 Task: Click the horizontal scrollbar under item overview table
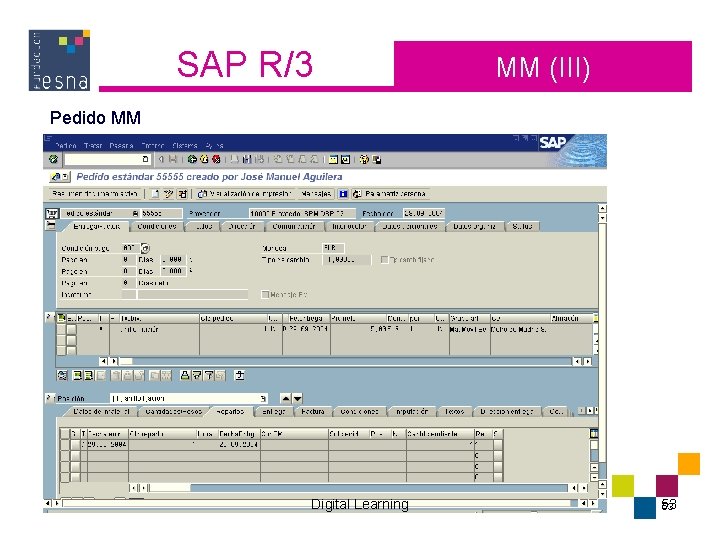tap(344, 361)
